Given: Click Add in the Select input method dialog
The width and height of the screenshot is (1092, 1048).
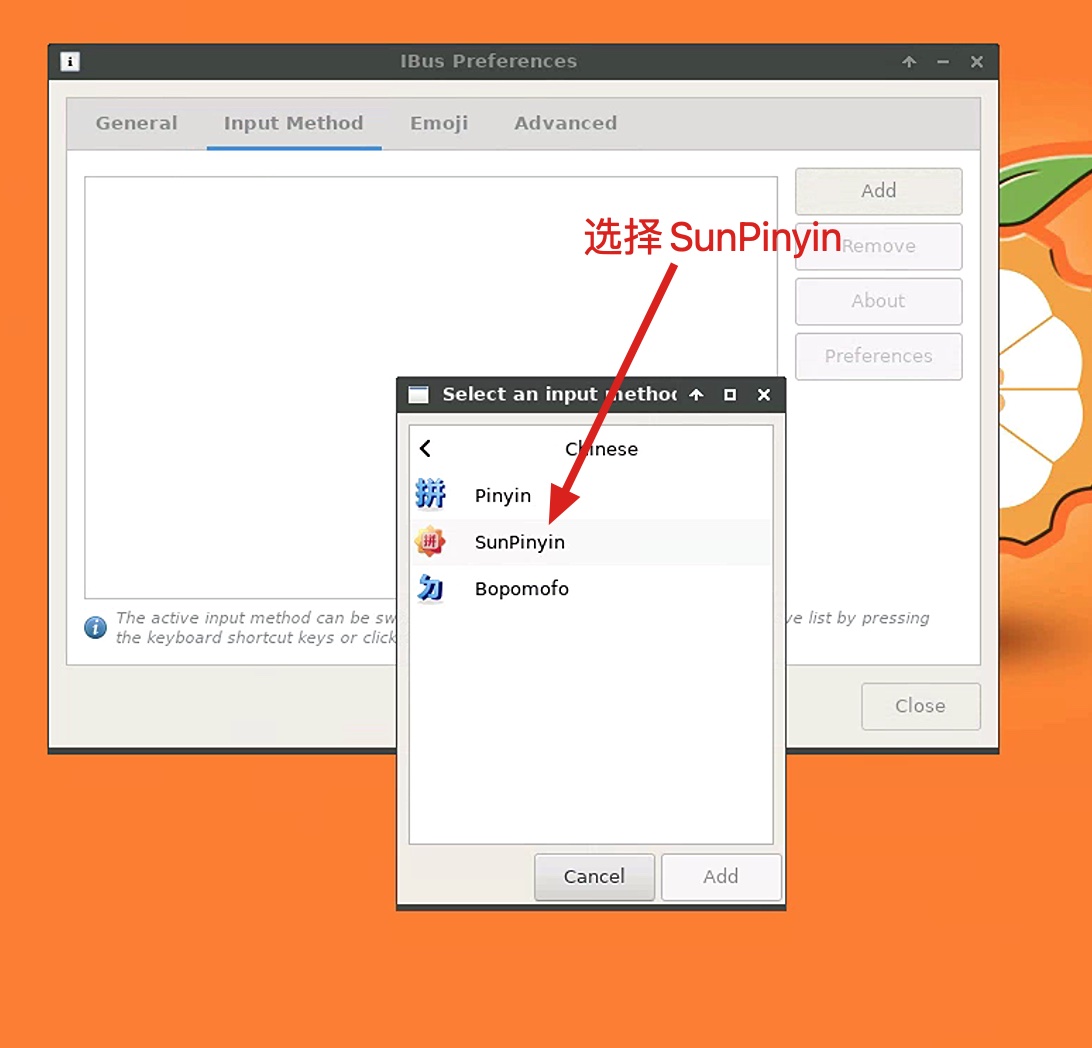Looking at the screenshot, I should coord(721,876).
